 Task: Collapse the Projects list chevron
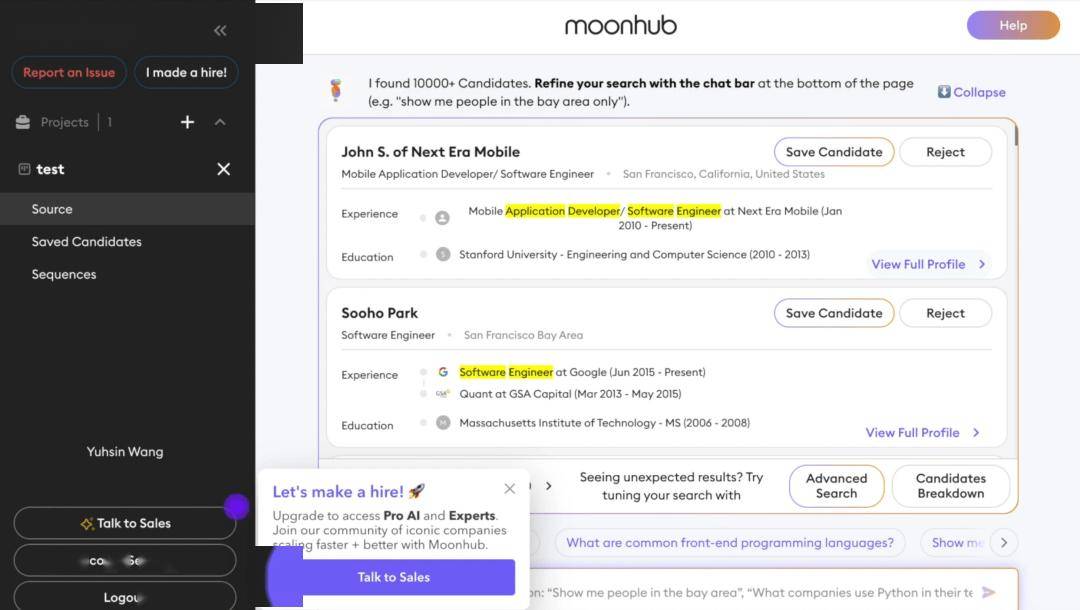tap(220, 122)
